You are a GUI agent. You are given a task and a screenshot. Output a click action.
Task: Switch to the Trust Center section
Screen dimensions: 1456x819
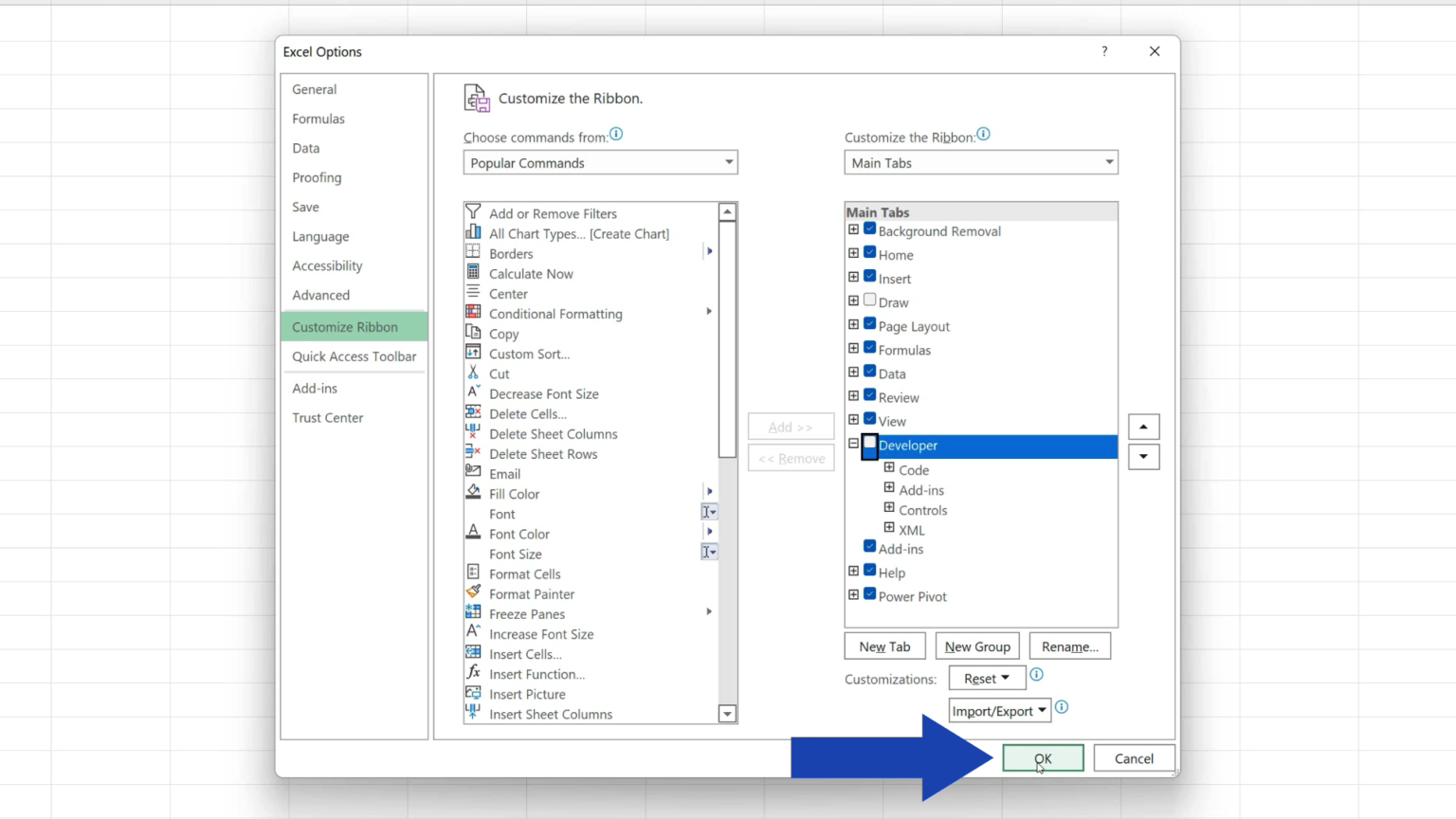tap(328, 417)
